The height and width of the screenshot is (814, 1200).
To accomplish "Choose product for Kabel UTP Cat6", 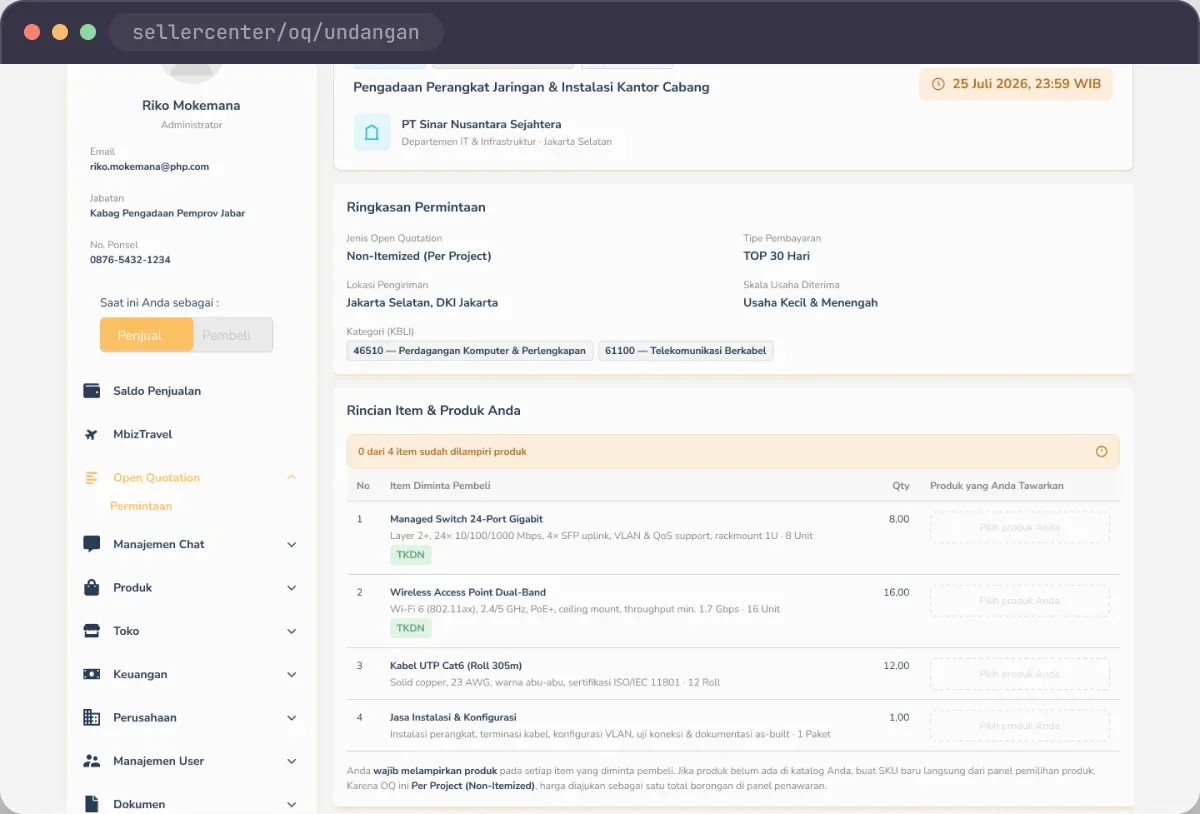I will pos(1020,674).
